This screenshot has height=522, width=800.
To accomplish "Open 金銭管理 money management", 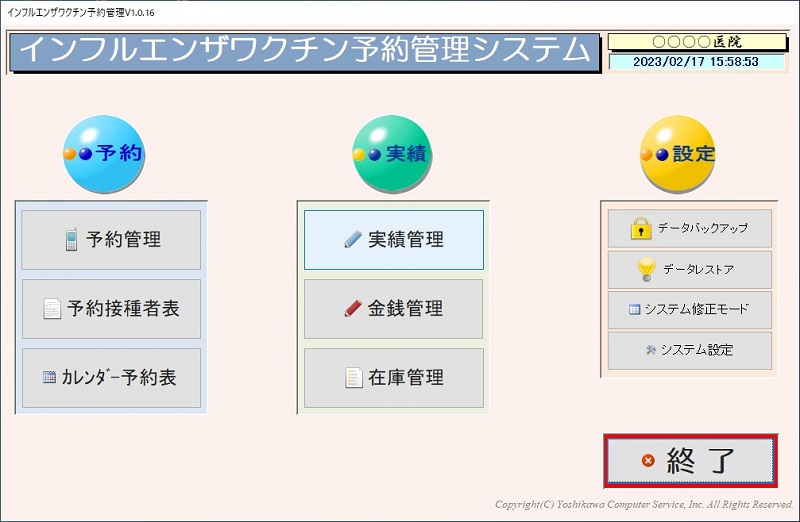I will tap(393, 309).
